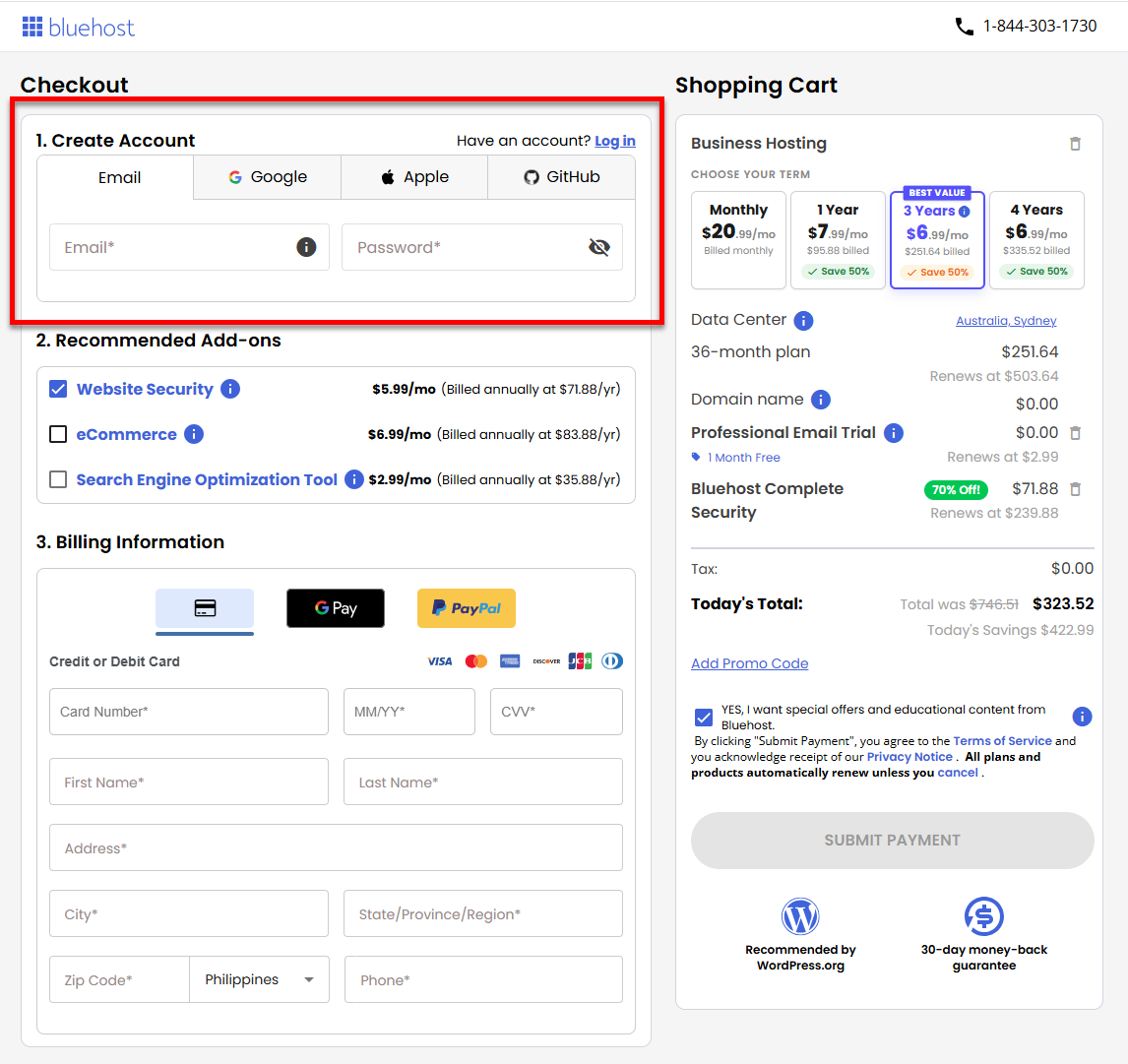The image size is (1128, 1064).
Task: Open eCommerce info icon
Action: coord(194,434)
